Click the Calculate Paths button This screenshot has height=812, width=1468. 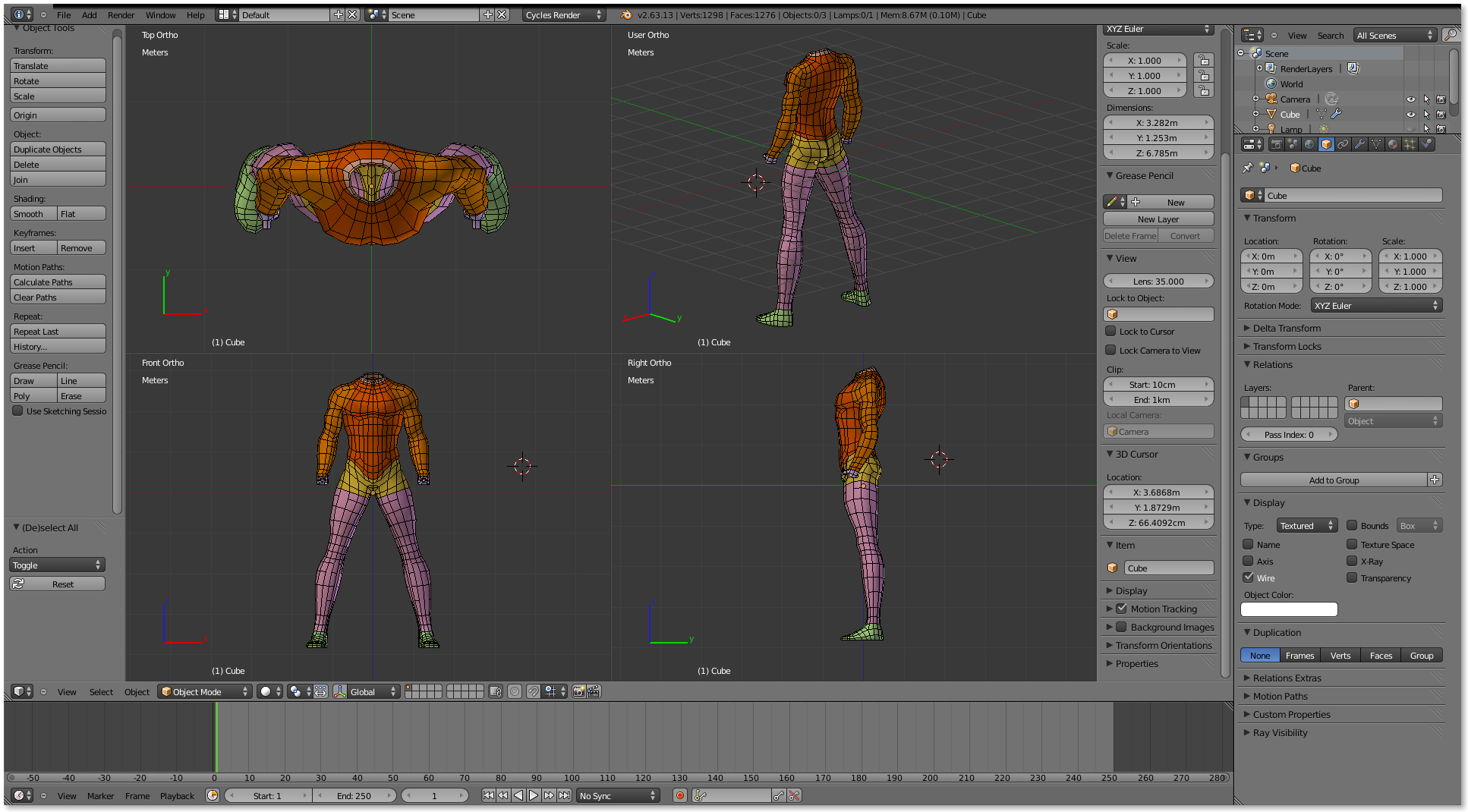tap(58, 282)
